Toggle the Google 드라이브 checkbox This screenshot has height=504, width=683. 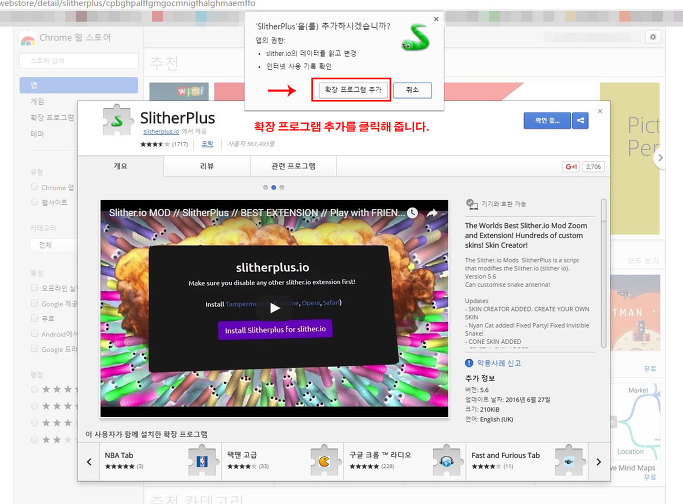34,349
